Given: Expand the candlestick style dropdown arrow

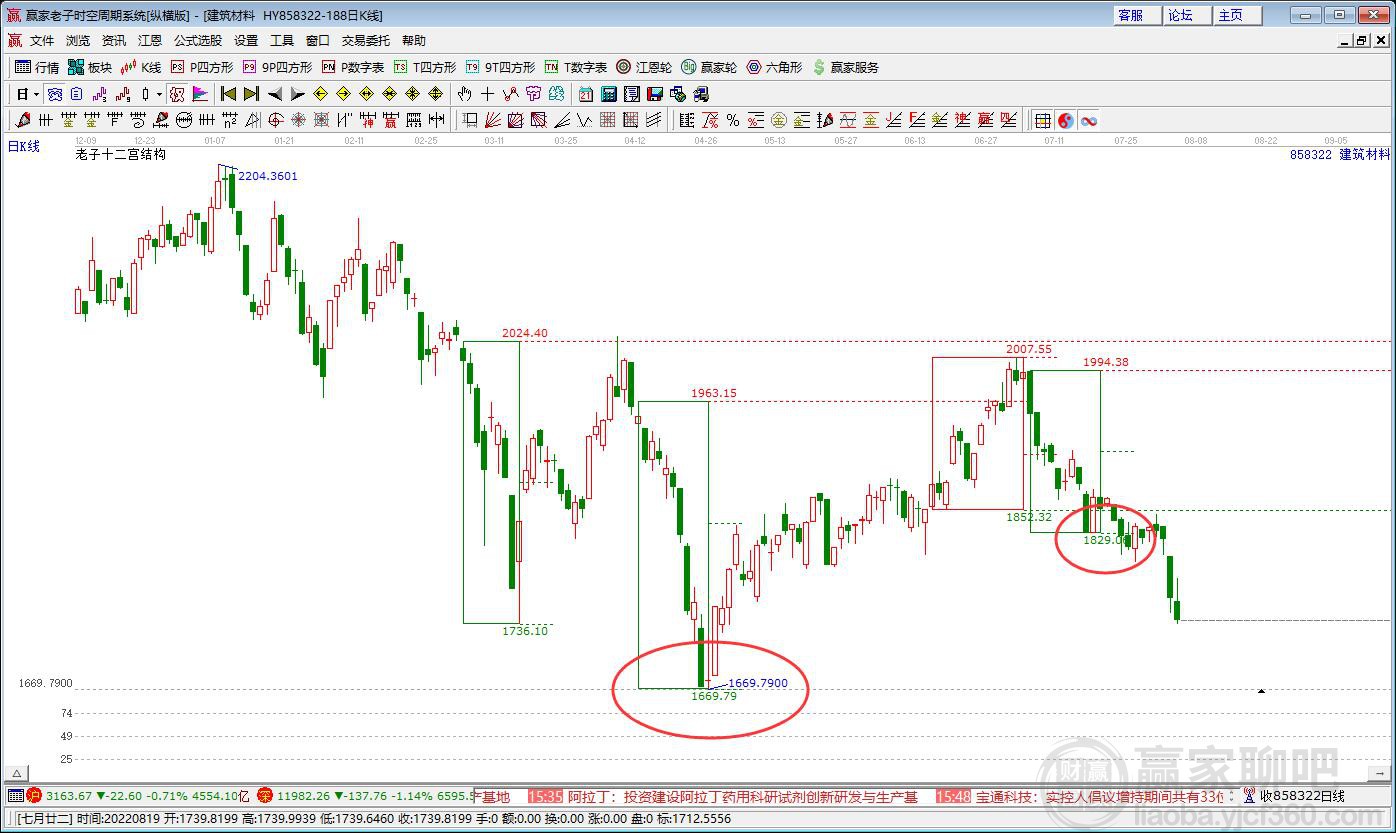Looking at the screenshot, I should coord(159,94).
